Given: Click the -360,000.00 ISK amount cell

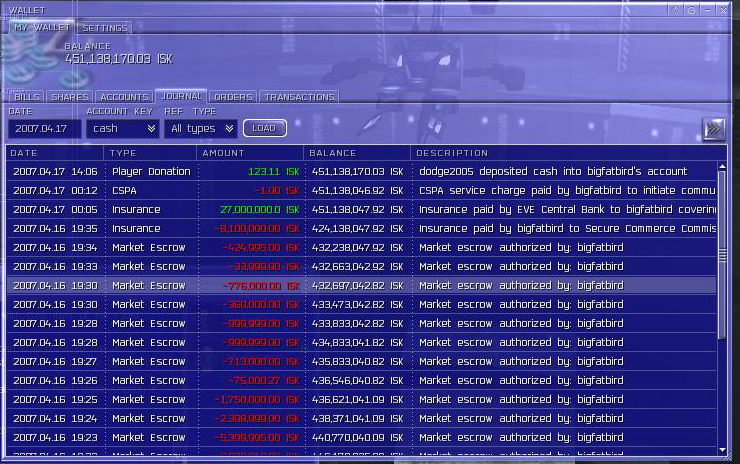Looking at the screenshot, I should tap(261, 304).
